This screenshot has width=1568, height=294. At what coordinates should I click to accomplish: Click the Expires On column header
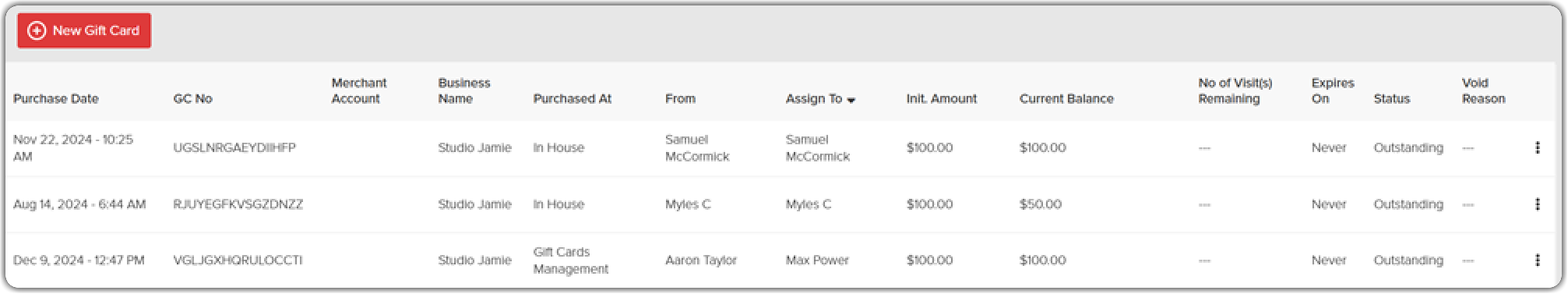click(1332, 90)
